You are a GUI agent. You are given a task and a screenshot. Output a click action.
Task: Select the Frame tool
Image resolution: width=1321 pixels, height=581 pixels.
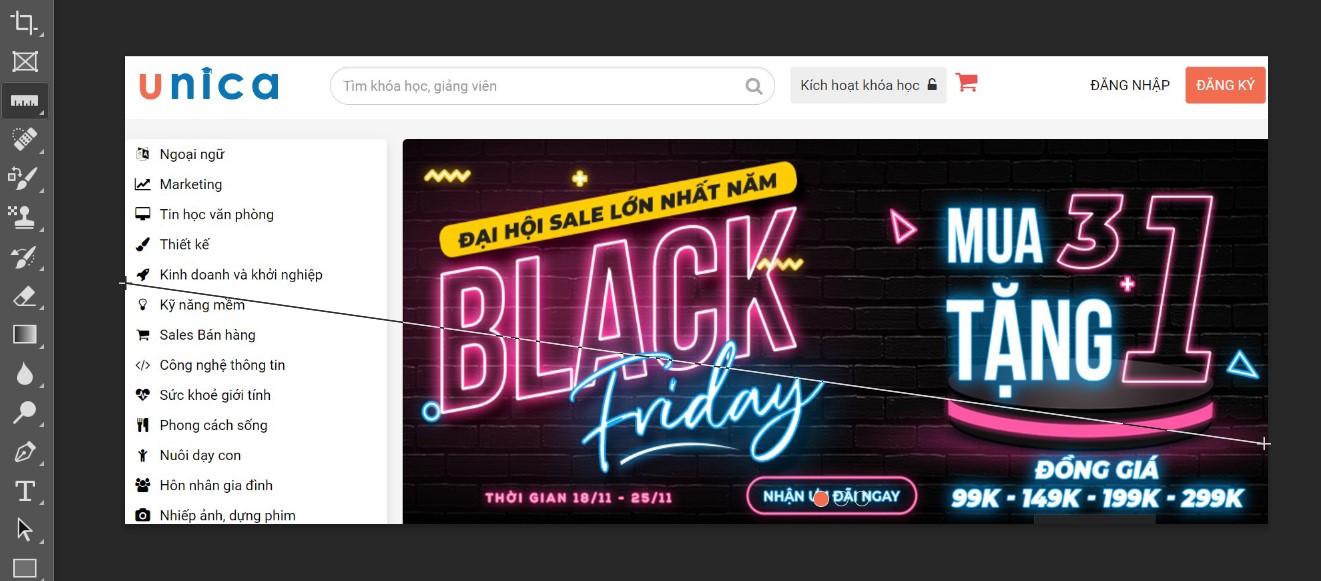[24, 62]
